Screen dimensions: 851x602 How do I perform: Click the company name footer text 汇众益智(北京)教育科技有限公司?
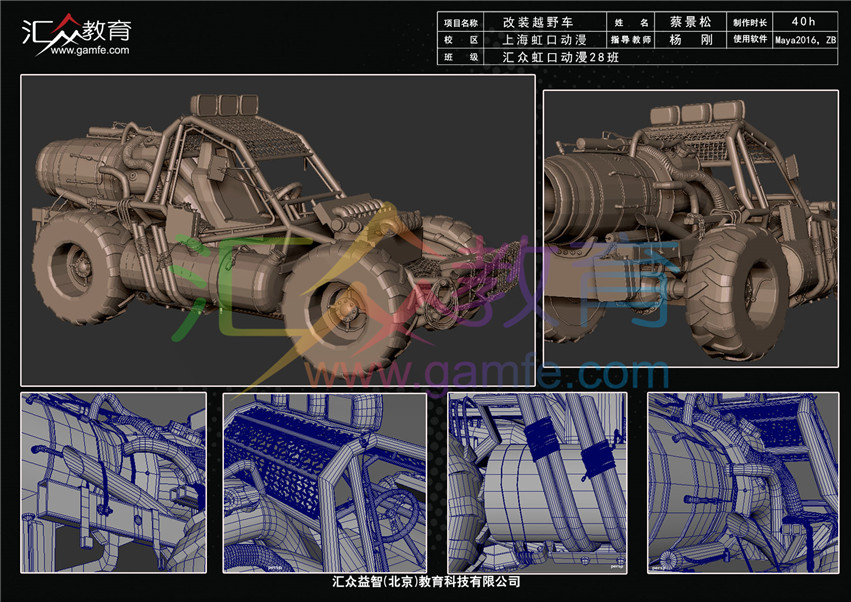coord(427,582)
